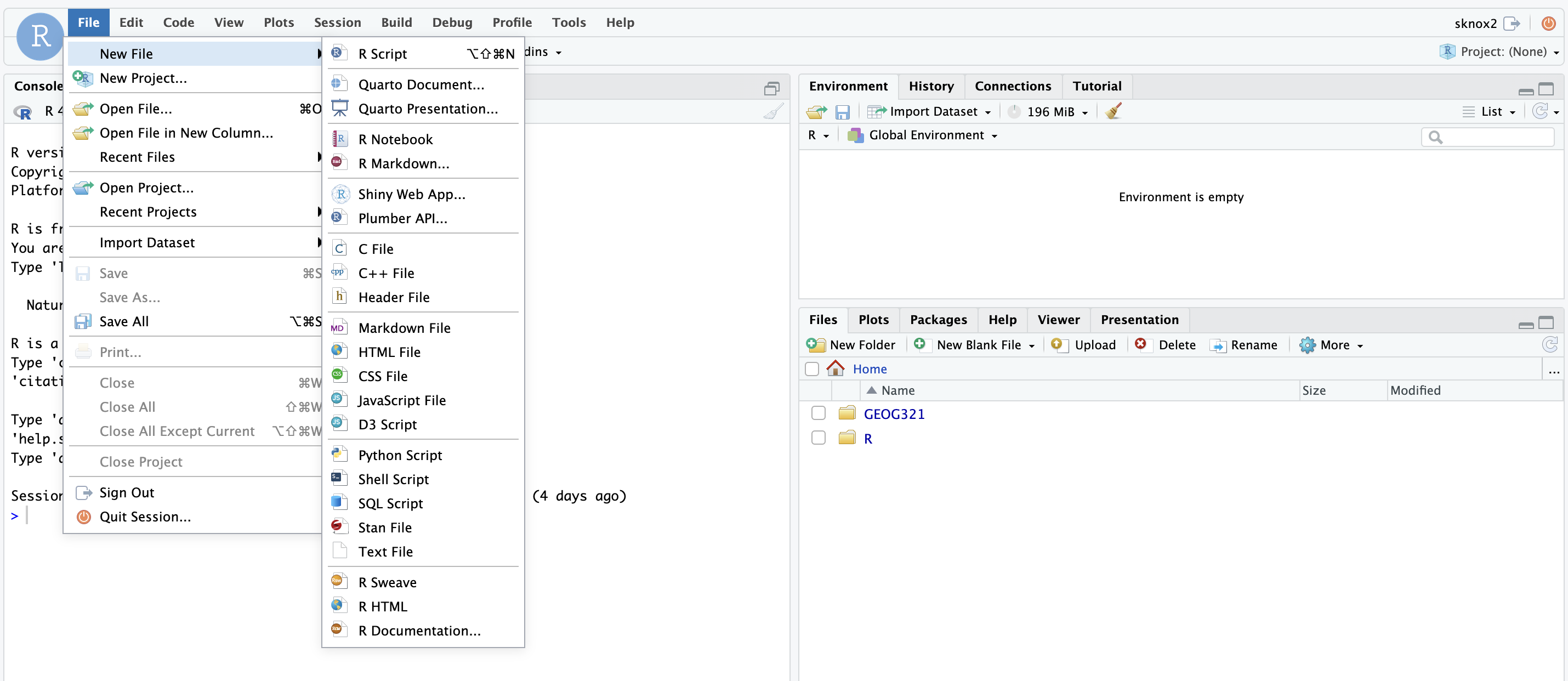Image resolution: width=1568 pixels, height=681 pixels.
Task: Switch to the Packages tab
Action: click(x=938, y=320)
